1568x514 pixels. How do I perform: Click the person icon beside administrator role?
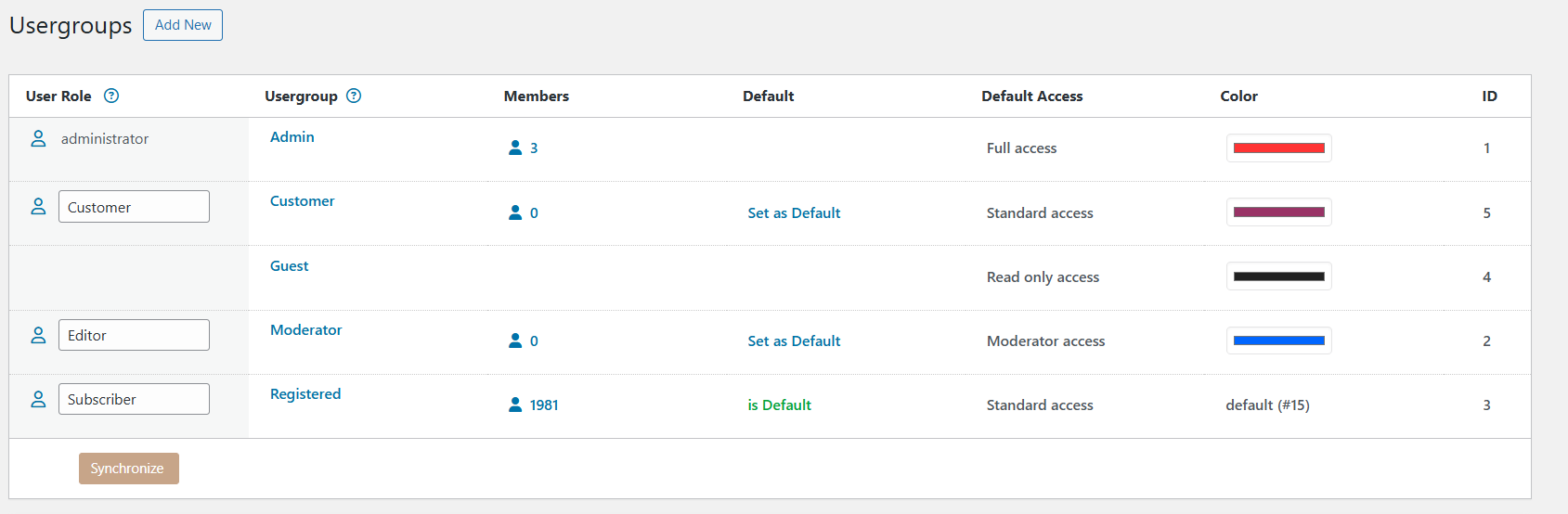[x=38, y=138]
